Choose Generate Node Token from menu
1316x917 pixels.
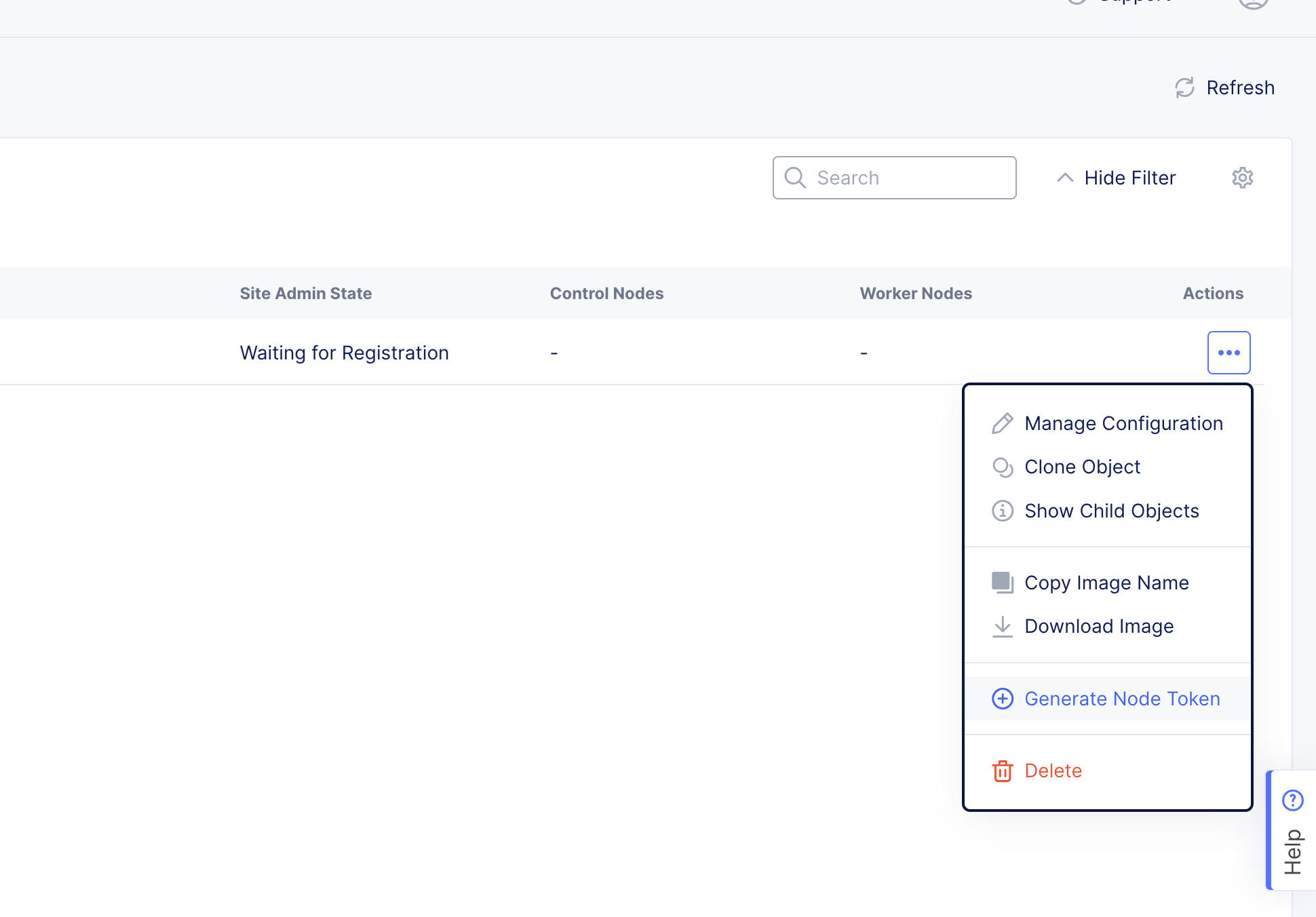click(1122, 699)
